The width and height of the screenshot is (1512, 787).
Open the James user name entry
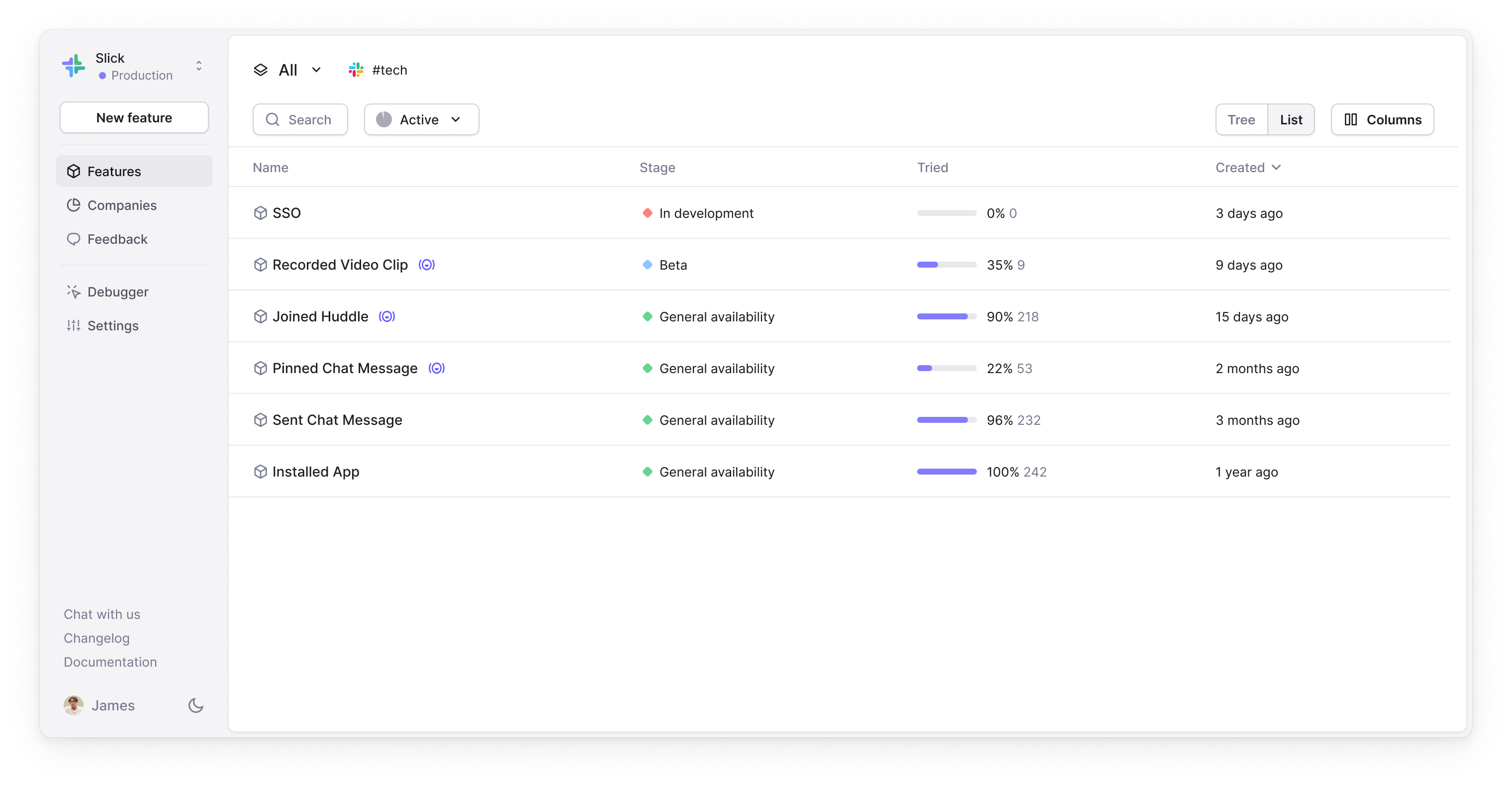113,705
